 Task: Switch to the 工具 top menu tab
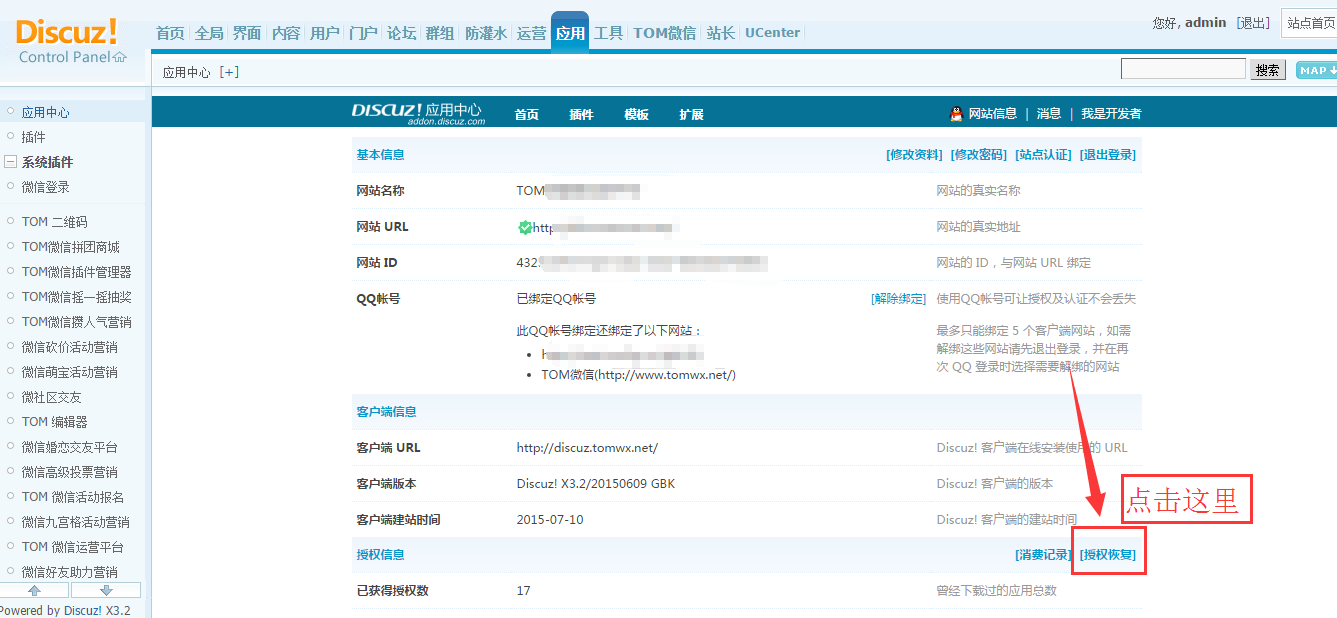point(608,33)
